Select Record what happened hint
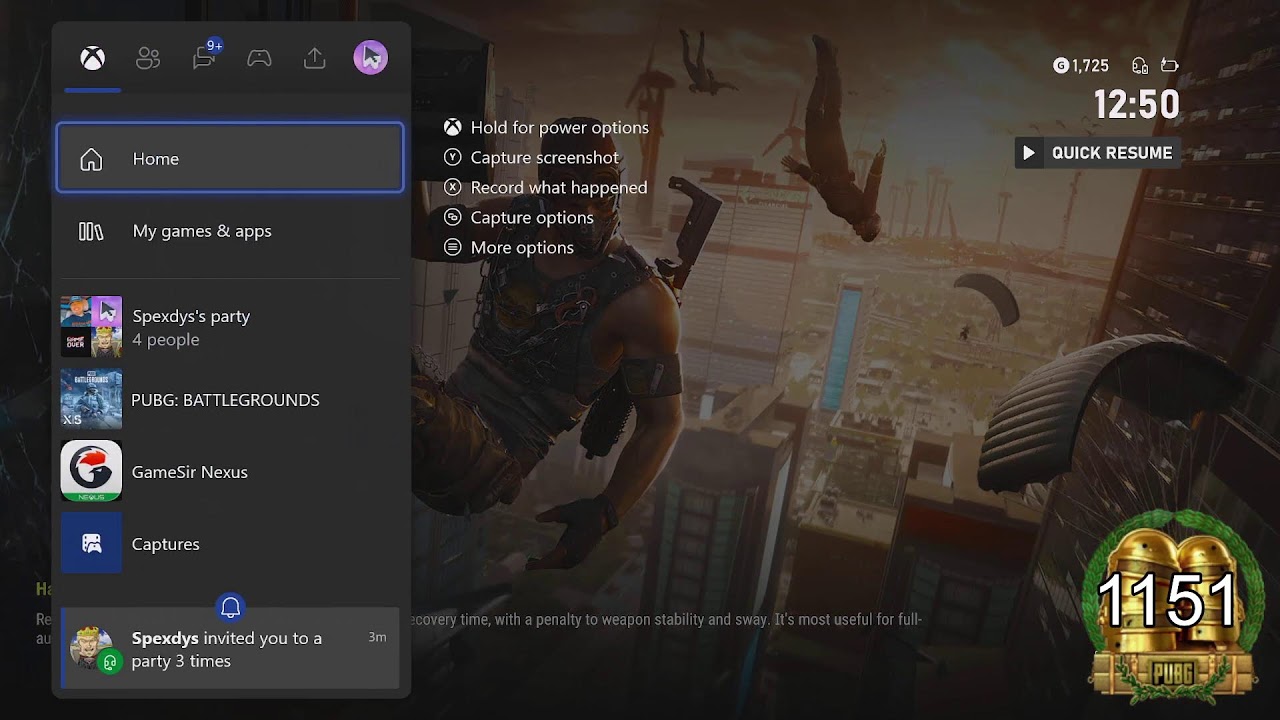The width and height of the screenshot is (1280, 720). pyautogui.click(x=546, y=187)
